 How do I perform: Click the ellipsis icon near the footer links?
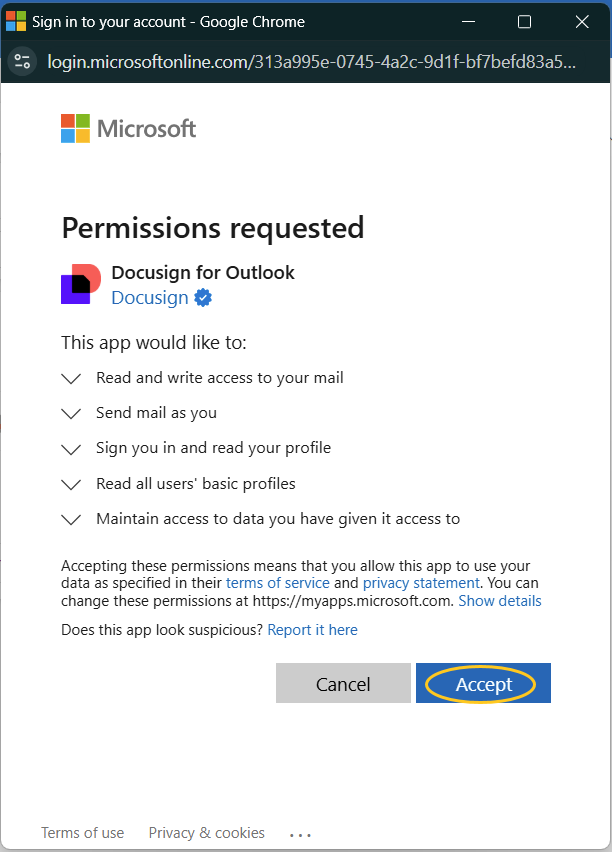point(300,833)
